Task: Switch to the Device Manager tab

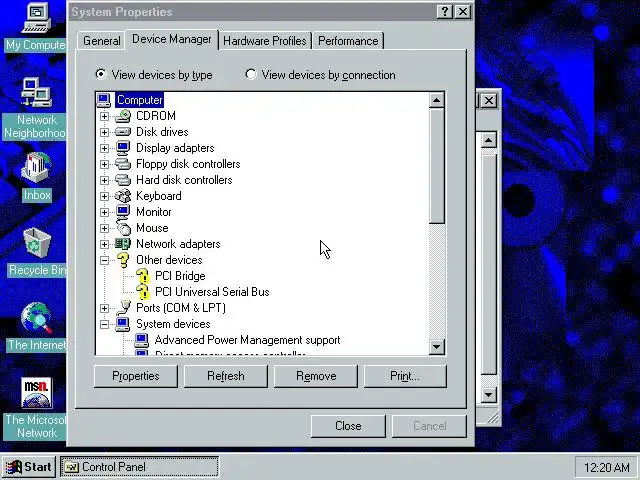Action: [x=172, y=40]
